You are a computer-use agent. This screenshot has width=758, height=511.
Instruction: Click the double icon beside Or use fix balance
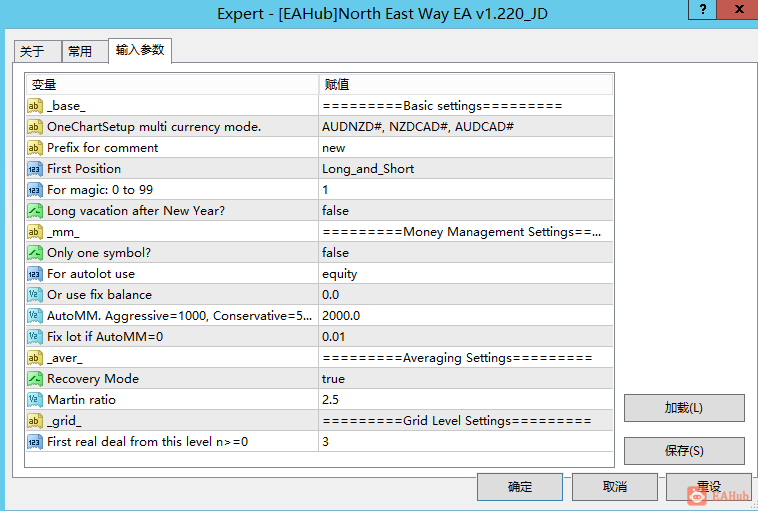(x=35, y=295)
